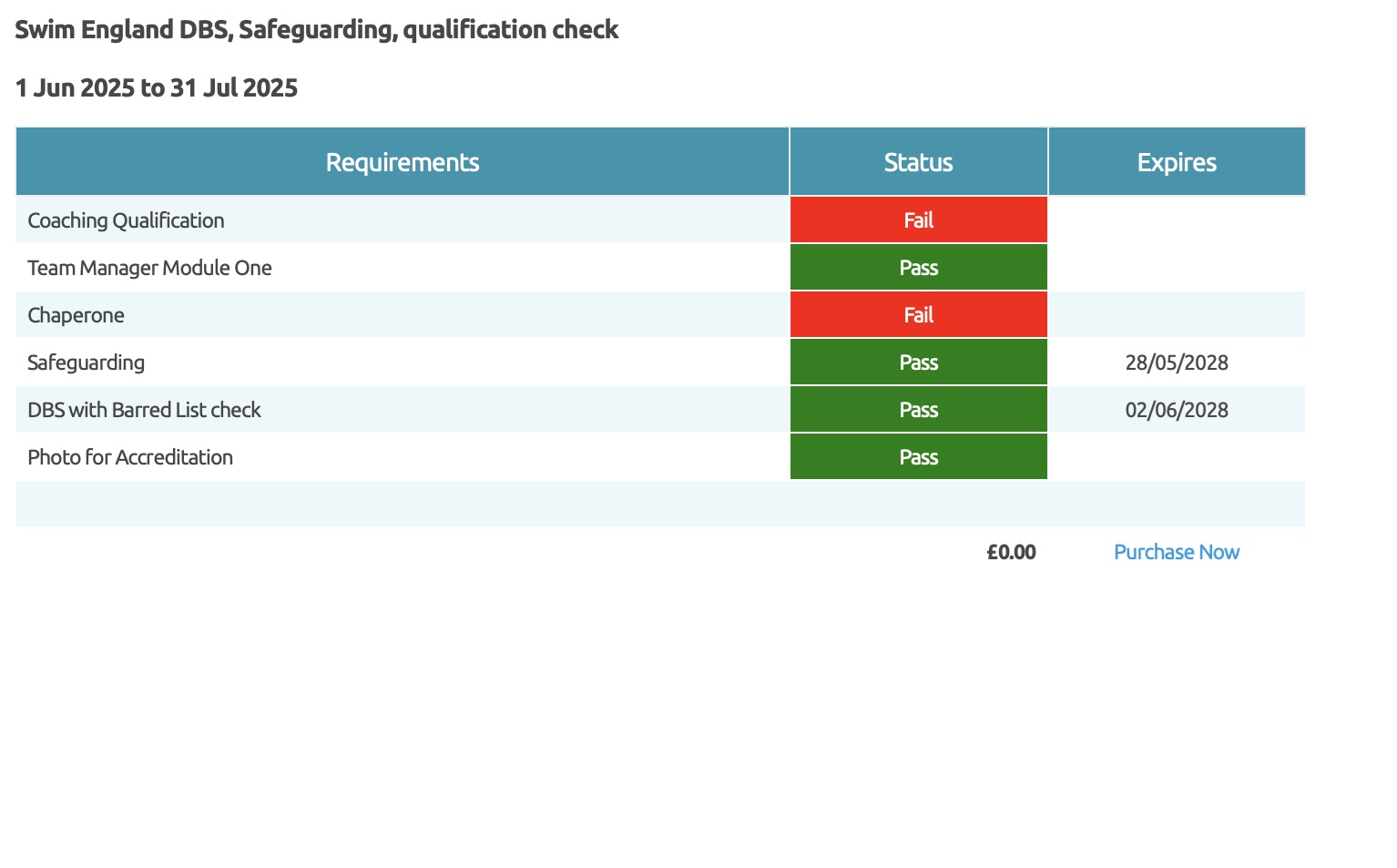Click the Status column header
This screenshot has height=868, width=1397.
tap(918, 162)
